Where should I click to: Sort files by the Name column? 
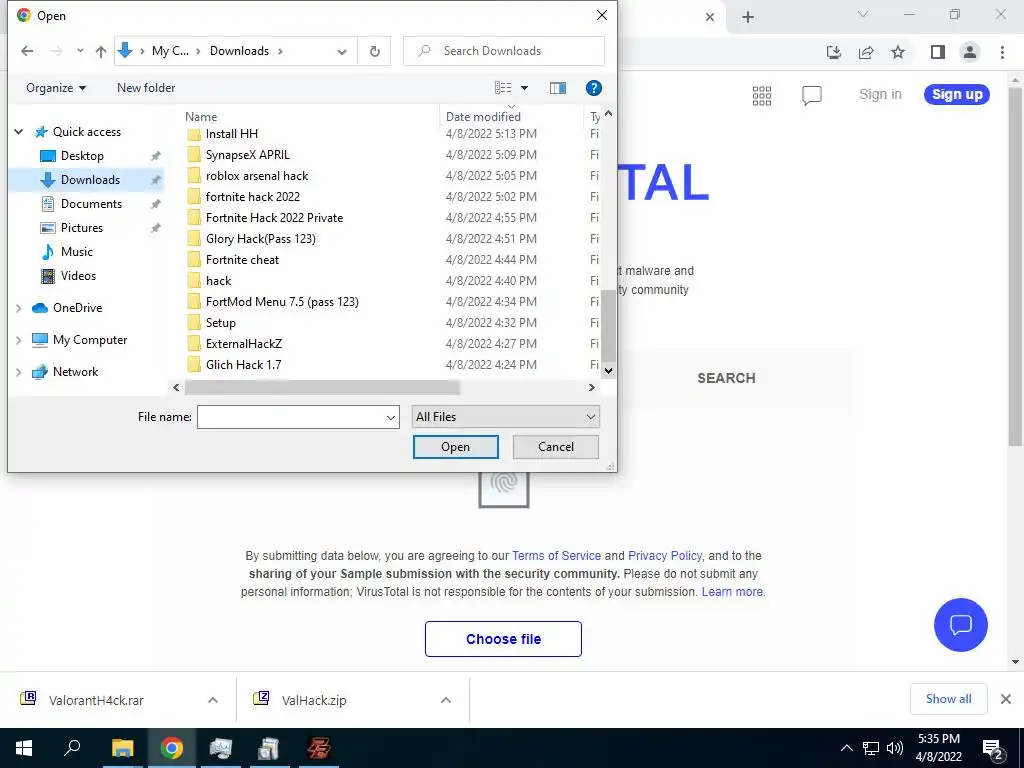point(200,117)
